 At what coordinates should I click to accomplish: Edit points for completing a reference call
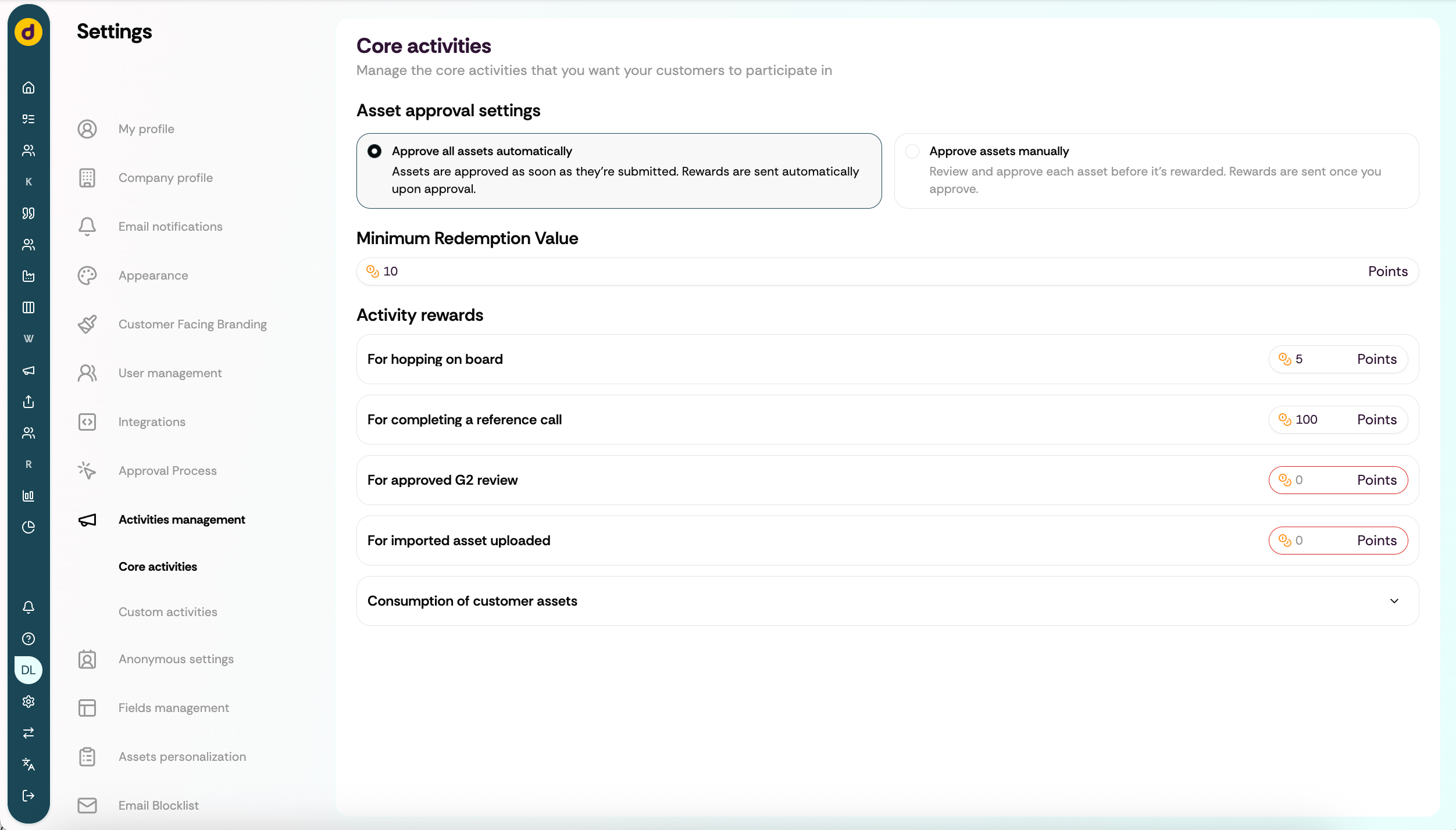click(x=1338, y=420)
